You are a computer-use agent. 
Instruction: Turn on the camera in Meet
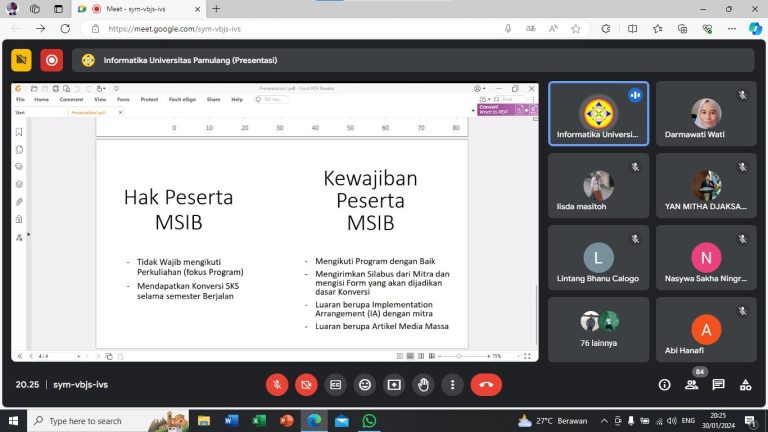coord(306,384)
